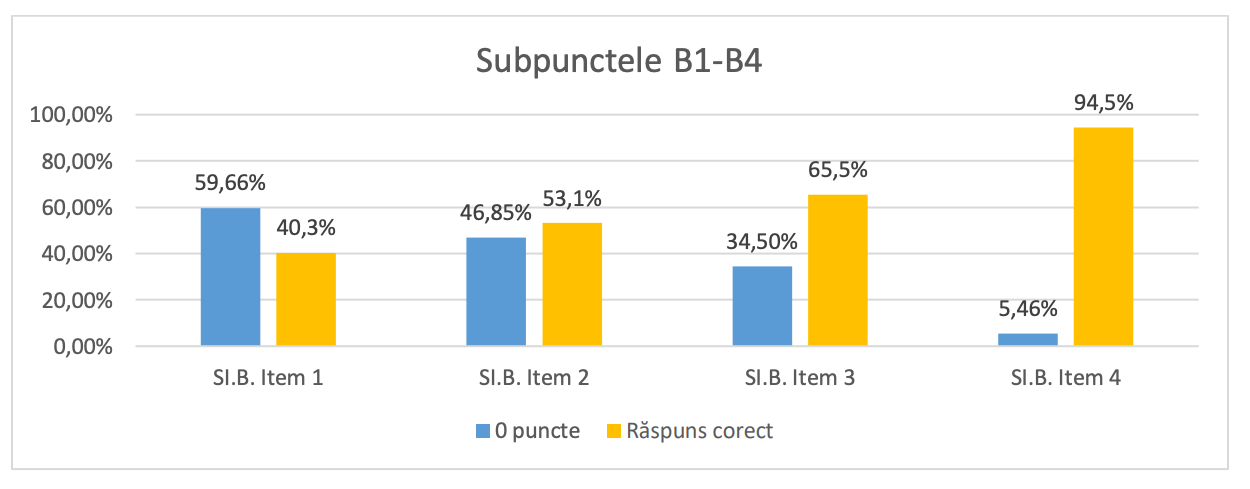Screen dimensions: 1250x489
Task: Select the tallest yellow bar for SI.B. Item 4
Action: (1104, 237)
